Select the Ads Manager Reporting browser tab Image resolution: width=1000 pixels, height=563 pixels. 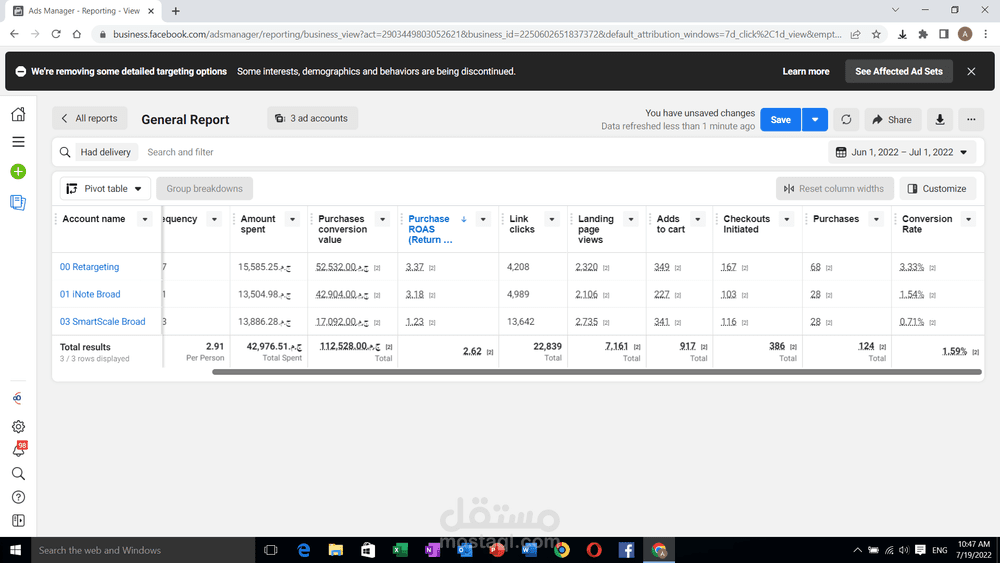(x=84, y=11)
